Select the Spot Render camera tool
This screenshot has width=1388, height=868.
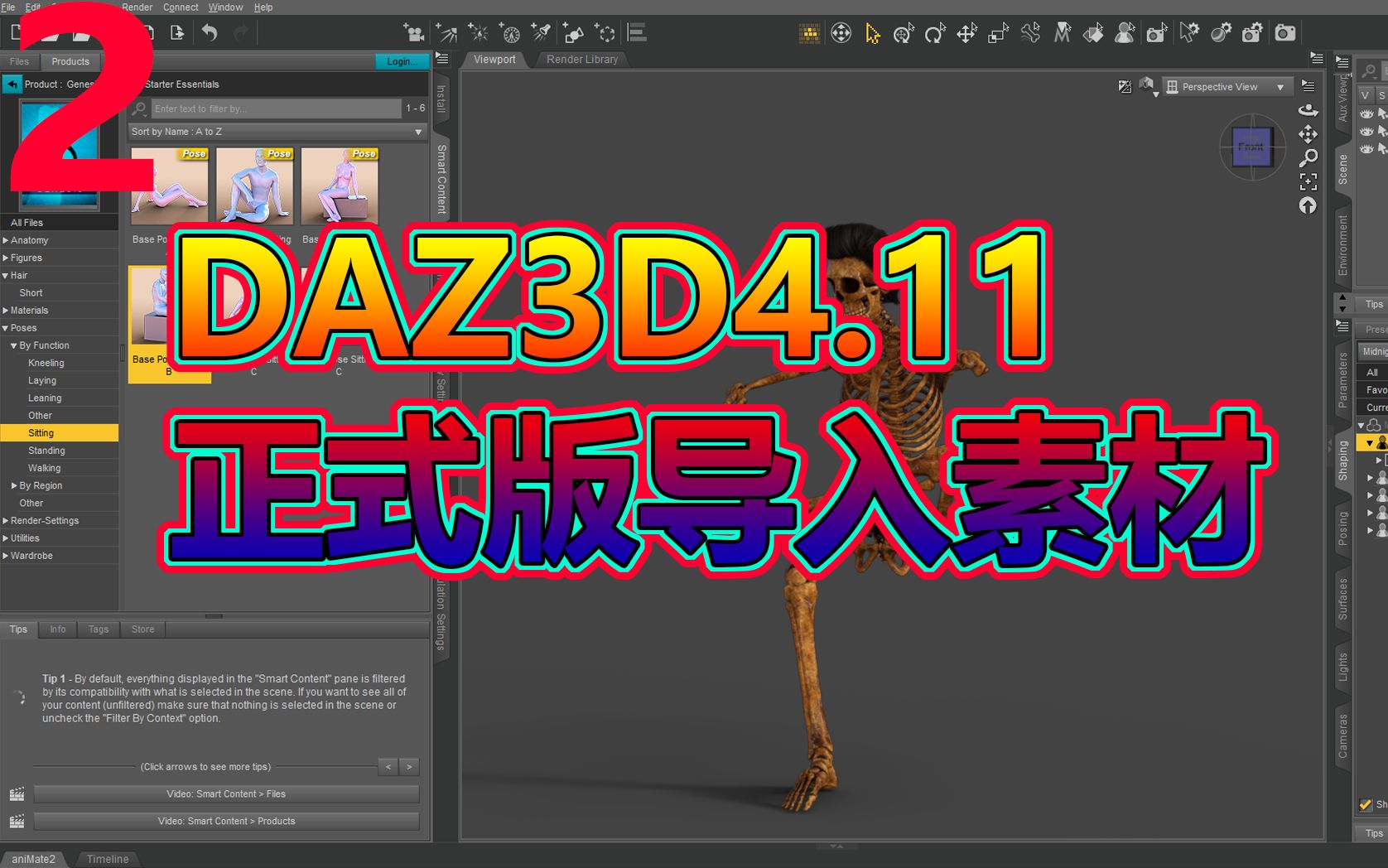[1157, 33]
